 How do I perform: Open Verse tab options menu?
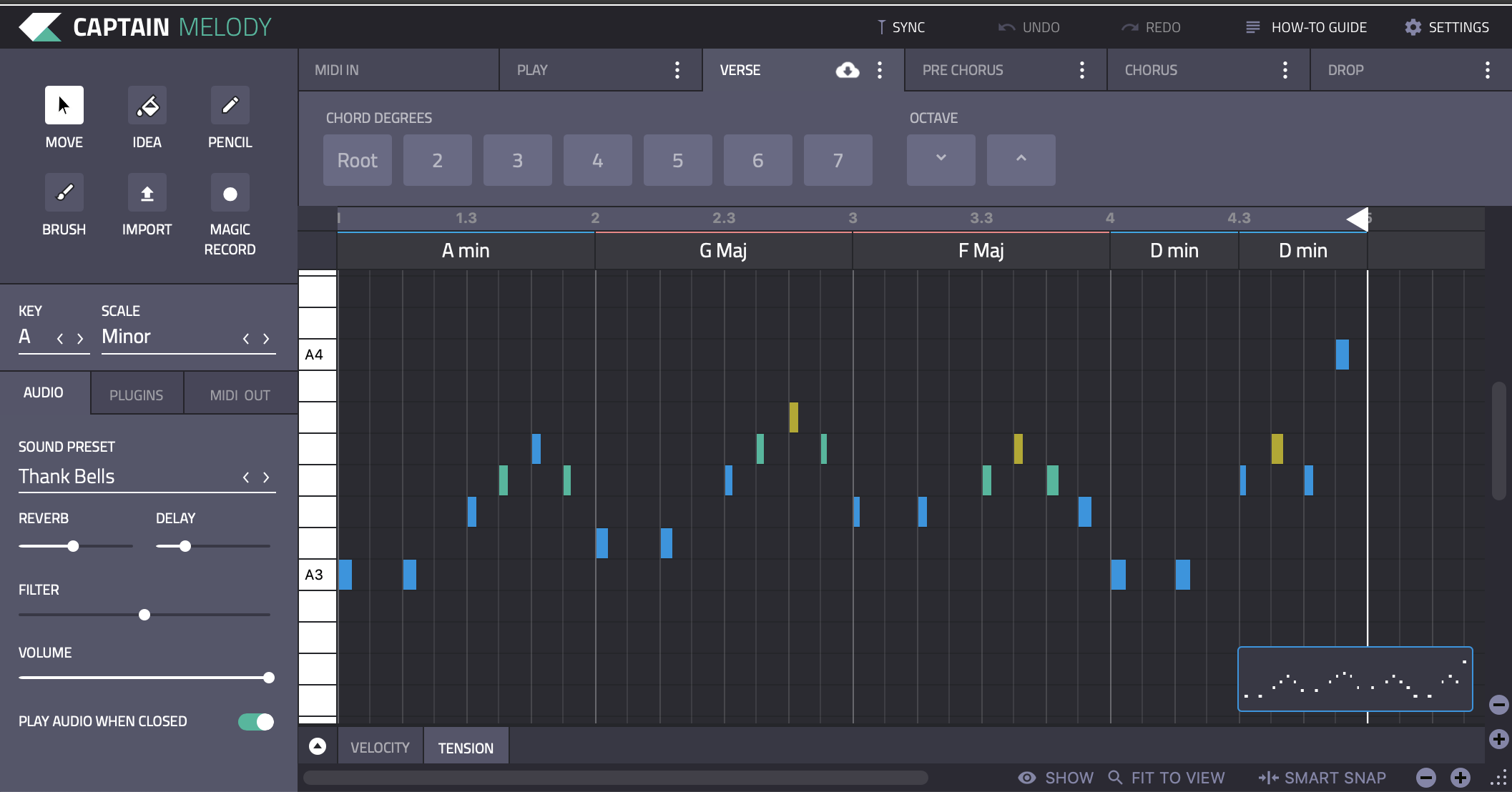880,70
